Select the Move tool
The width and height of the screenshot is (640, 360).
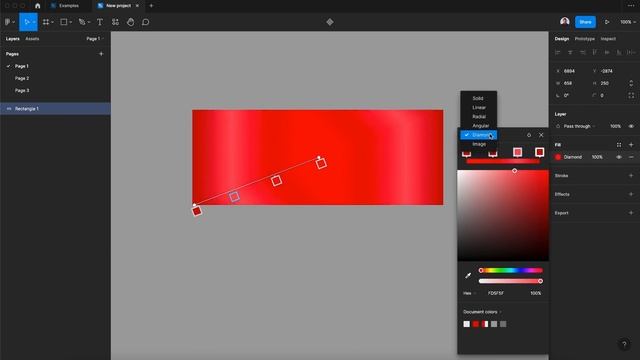coord(26,22)
